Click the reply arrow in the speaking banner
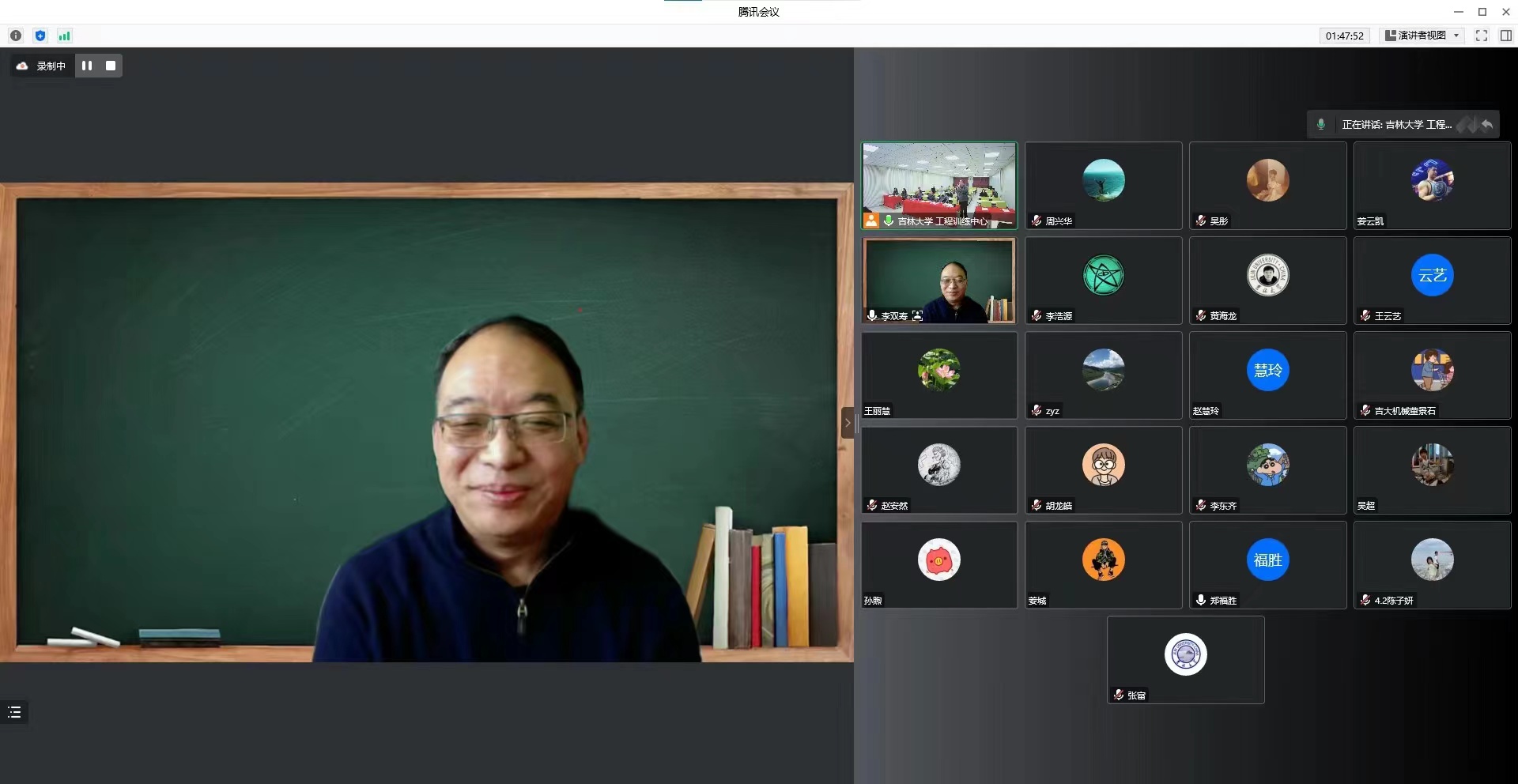 tap(1487, 124)
